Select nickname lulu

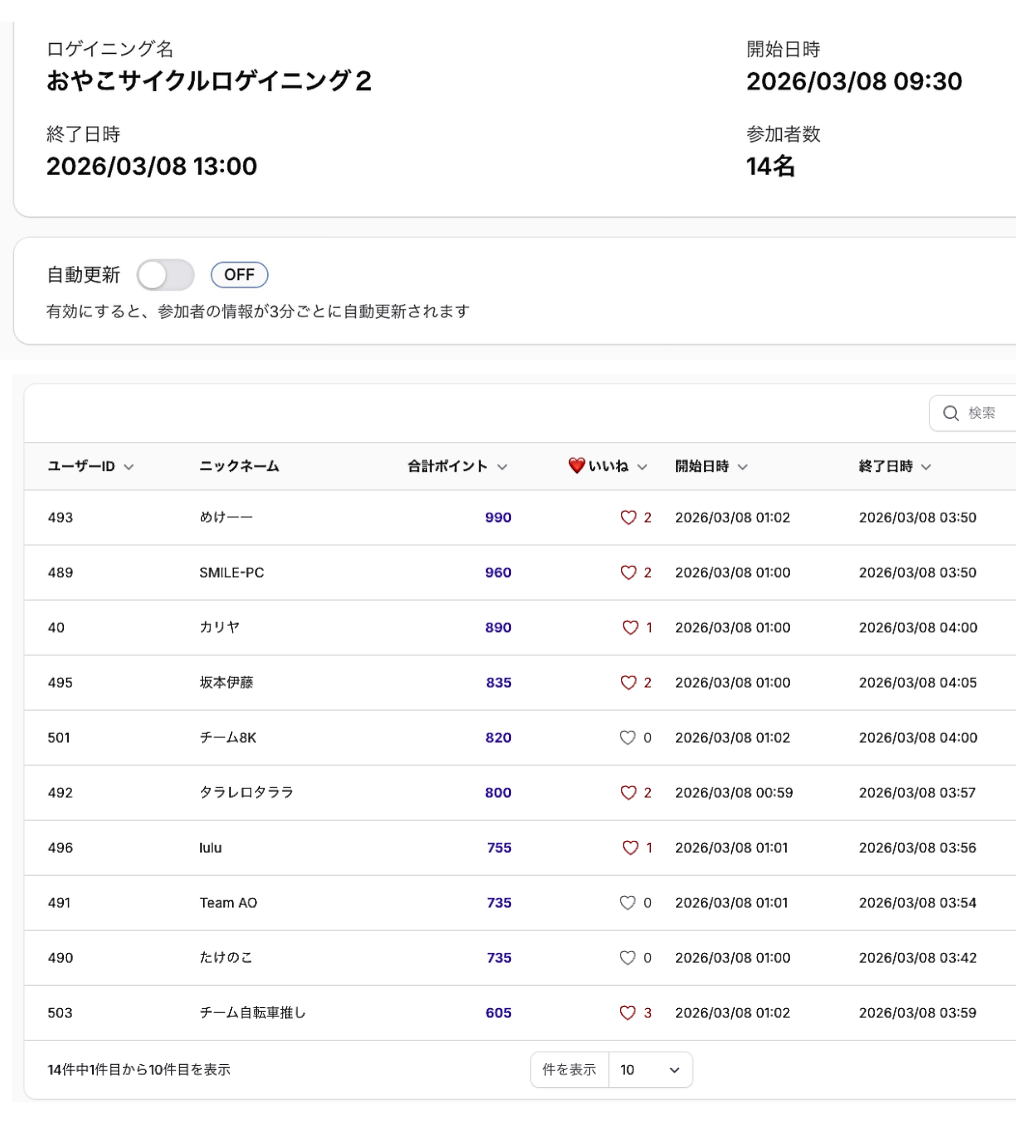(210, 848)
